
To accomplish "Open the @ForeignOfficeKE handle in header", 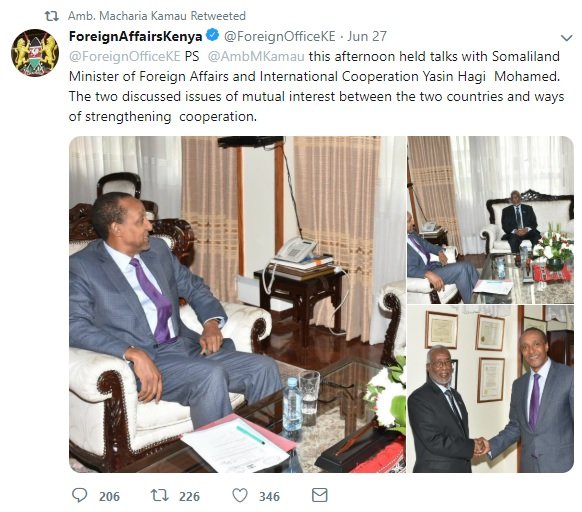I will pyautogui.click(x=279, y=36).
